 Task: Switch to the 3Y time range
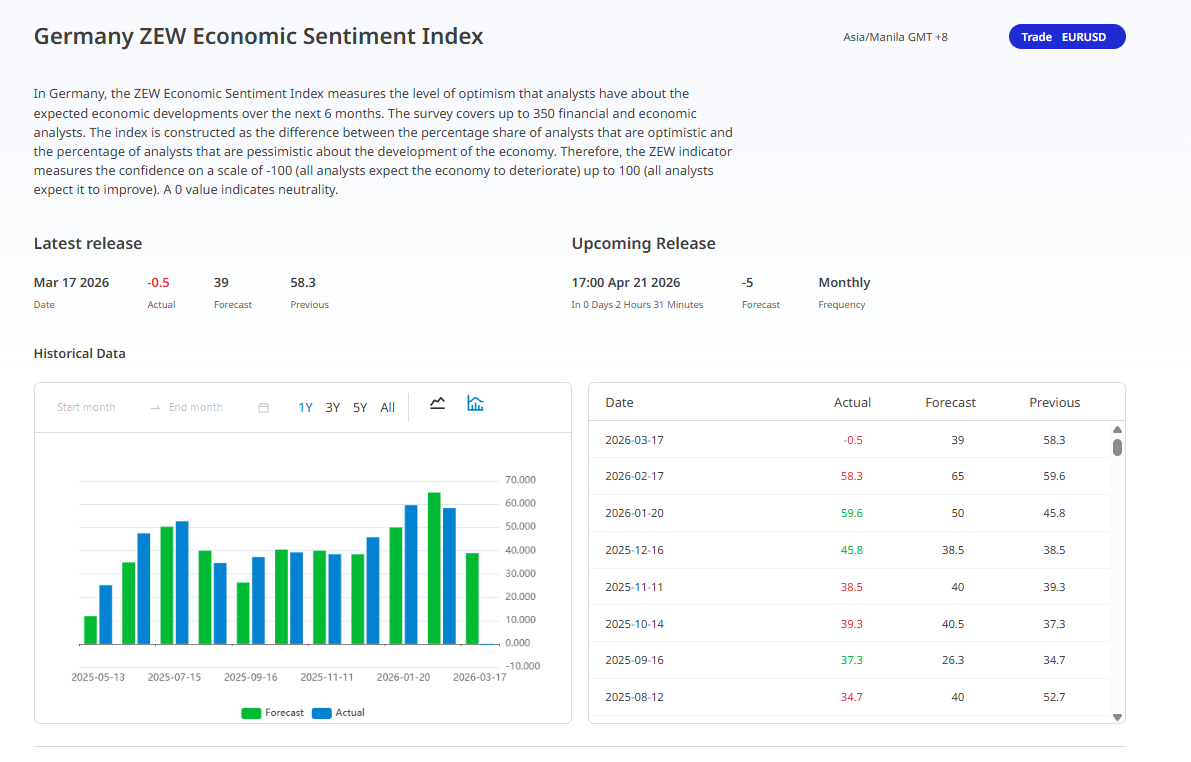pos(333,408)
